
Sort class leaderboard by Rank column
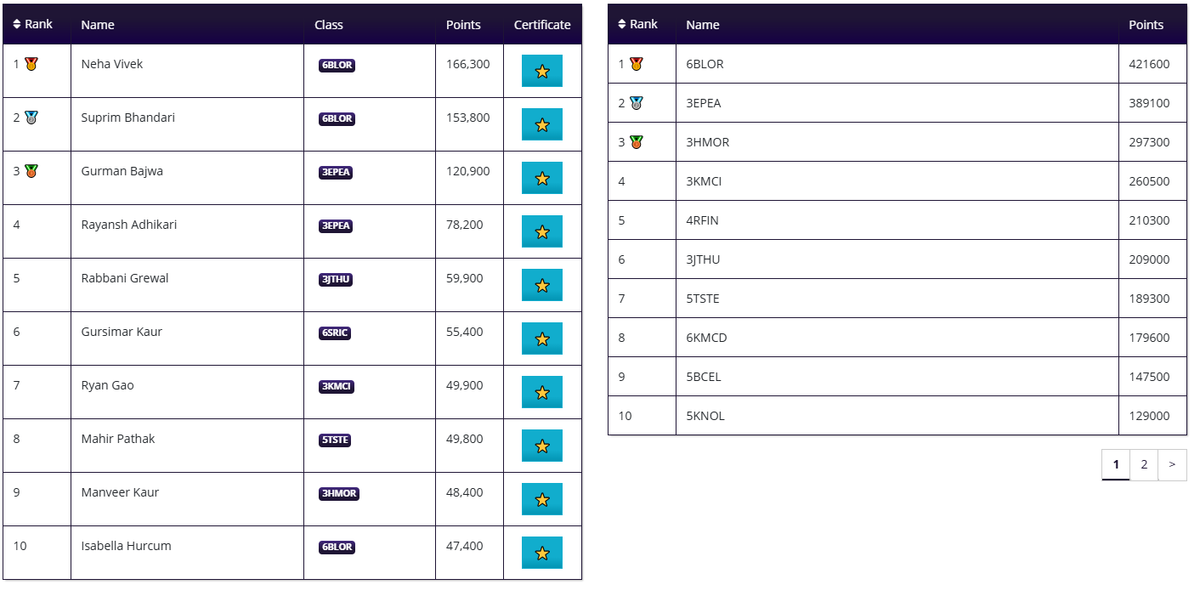coord(638,24)
